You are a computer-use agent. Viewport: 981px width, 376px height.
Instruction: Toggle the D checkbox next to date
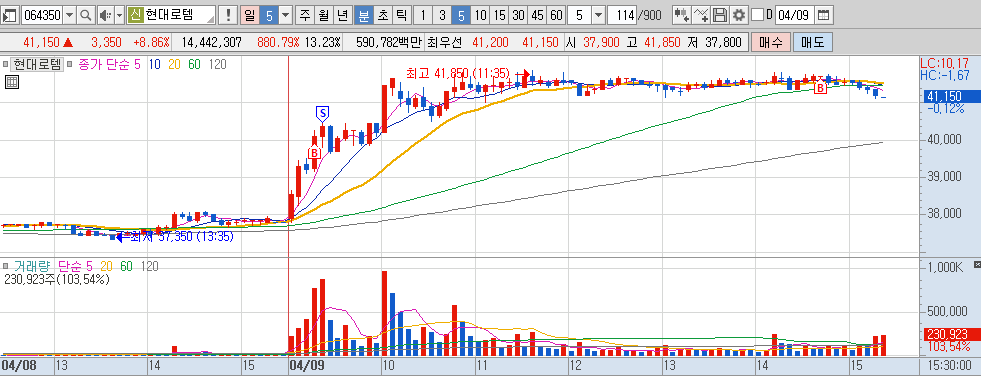pos(757,14)
